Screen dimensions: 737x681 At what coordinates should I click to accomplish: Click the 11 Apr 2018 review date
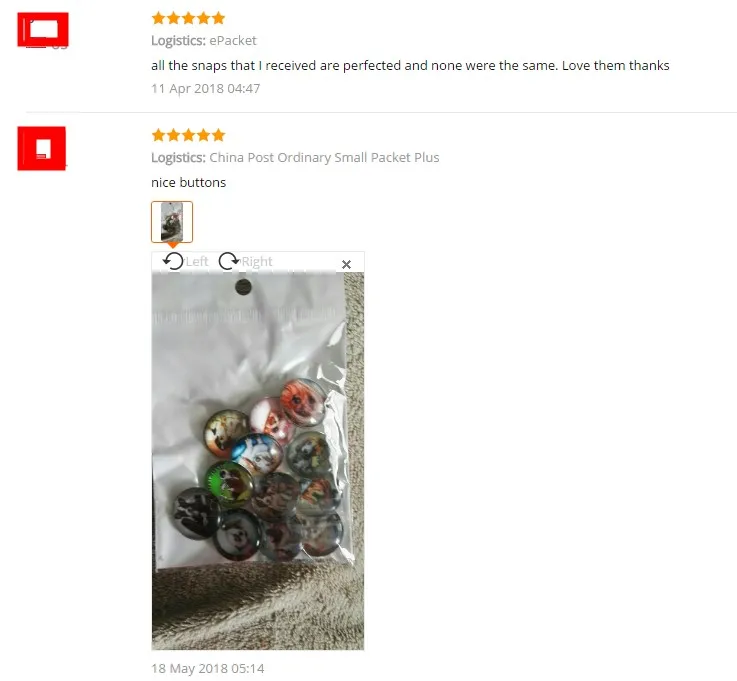click(x=205, y=88)
